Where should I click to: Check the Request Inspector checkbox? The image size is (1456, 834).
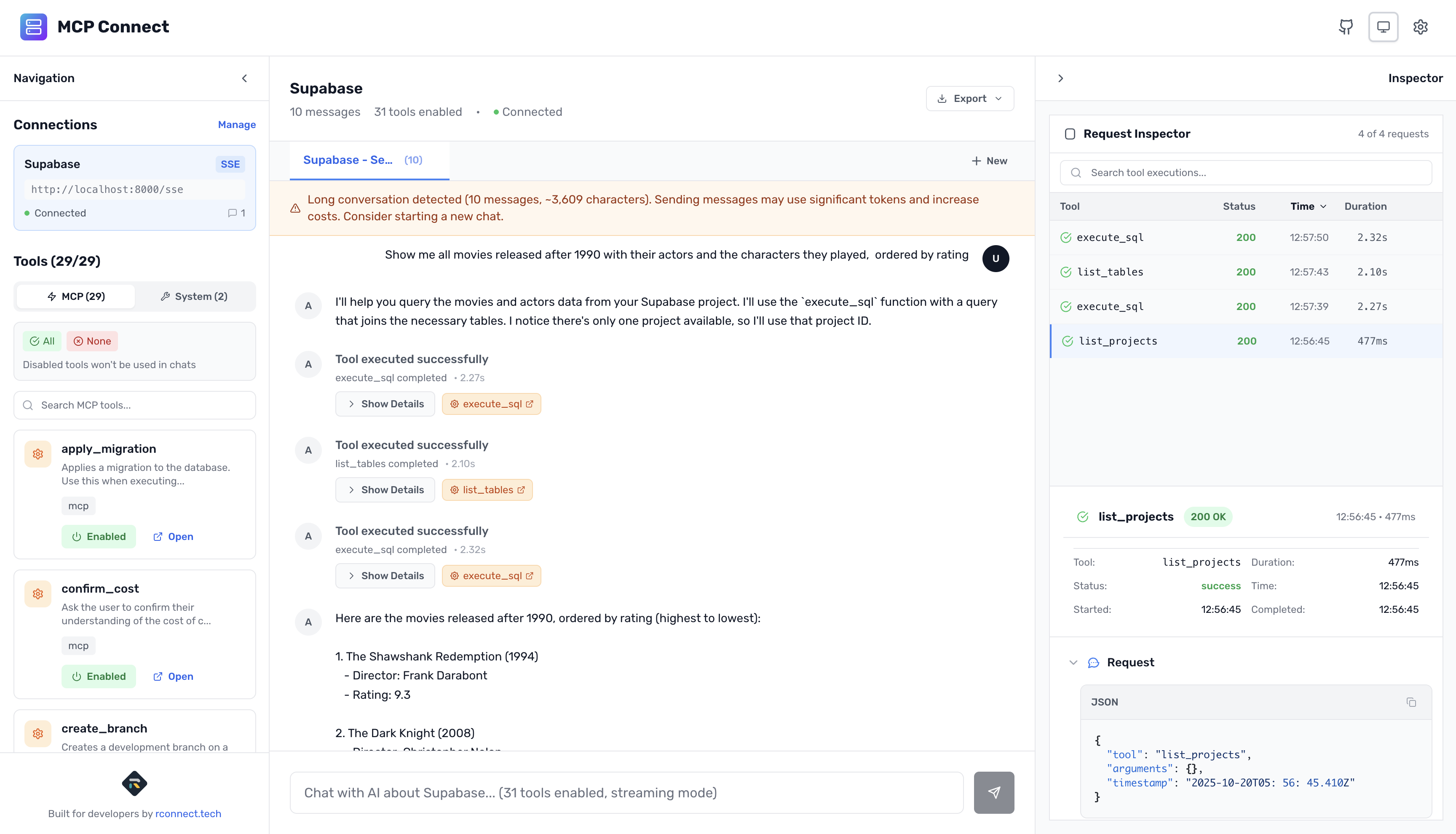click(x=1070, y=134)
